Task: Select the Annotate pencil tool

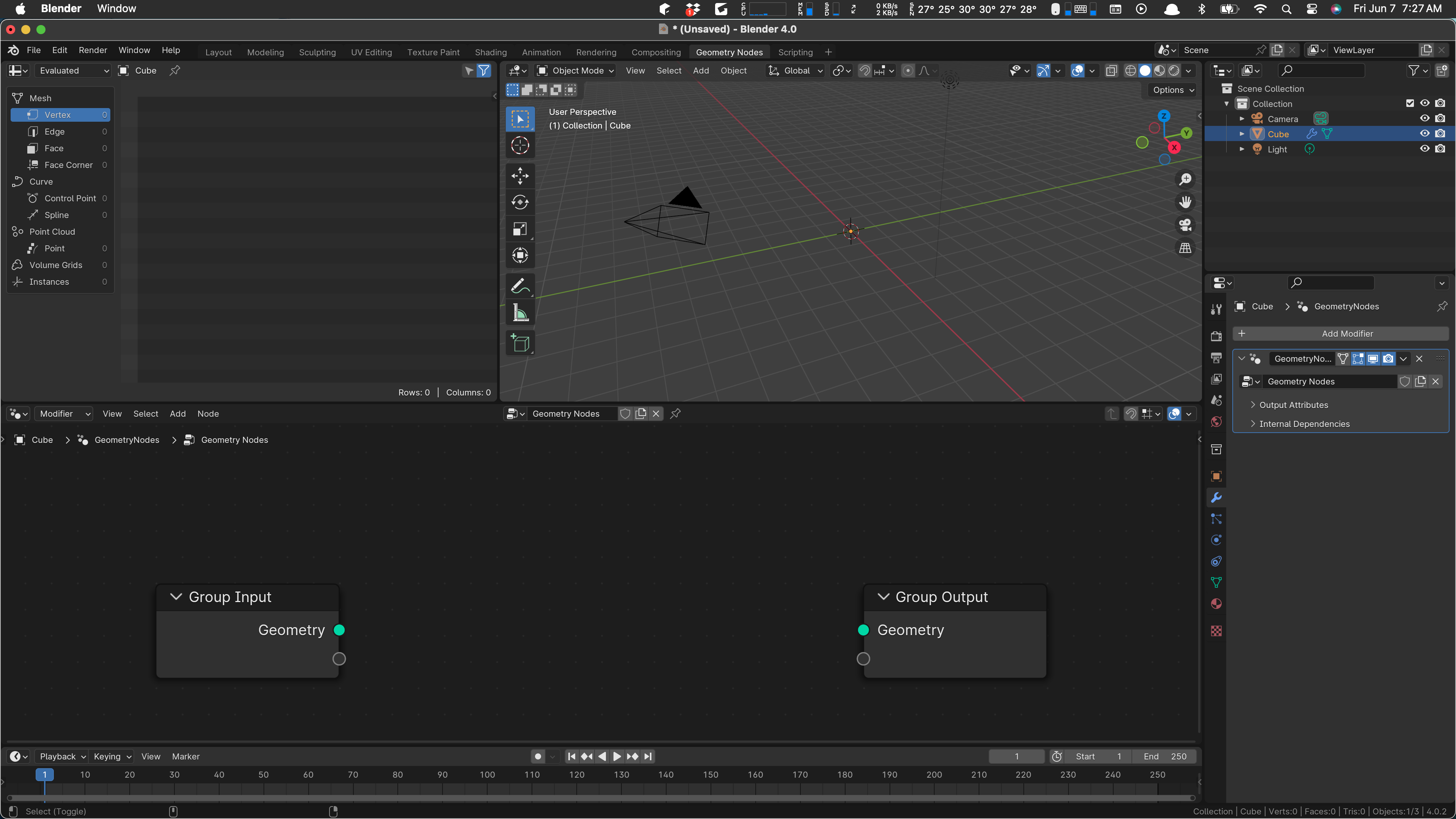Action: (x=519, y=286)
